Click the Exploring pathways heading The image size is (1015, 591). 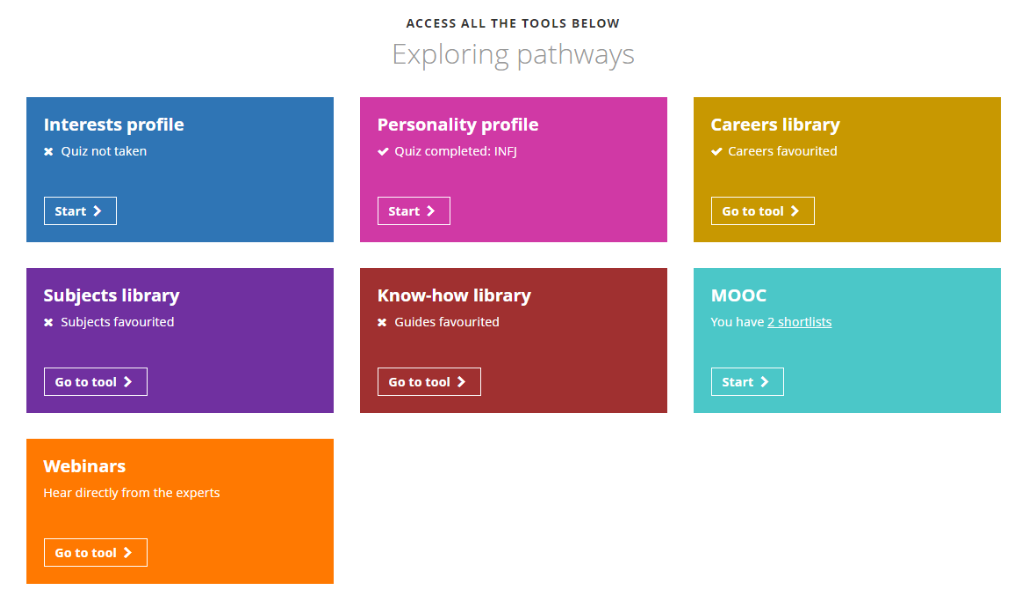(x=513, y=54)
